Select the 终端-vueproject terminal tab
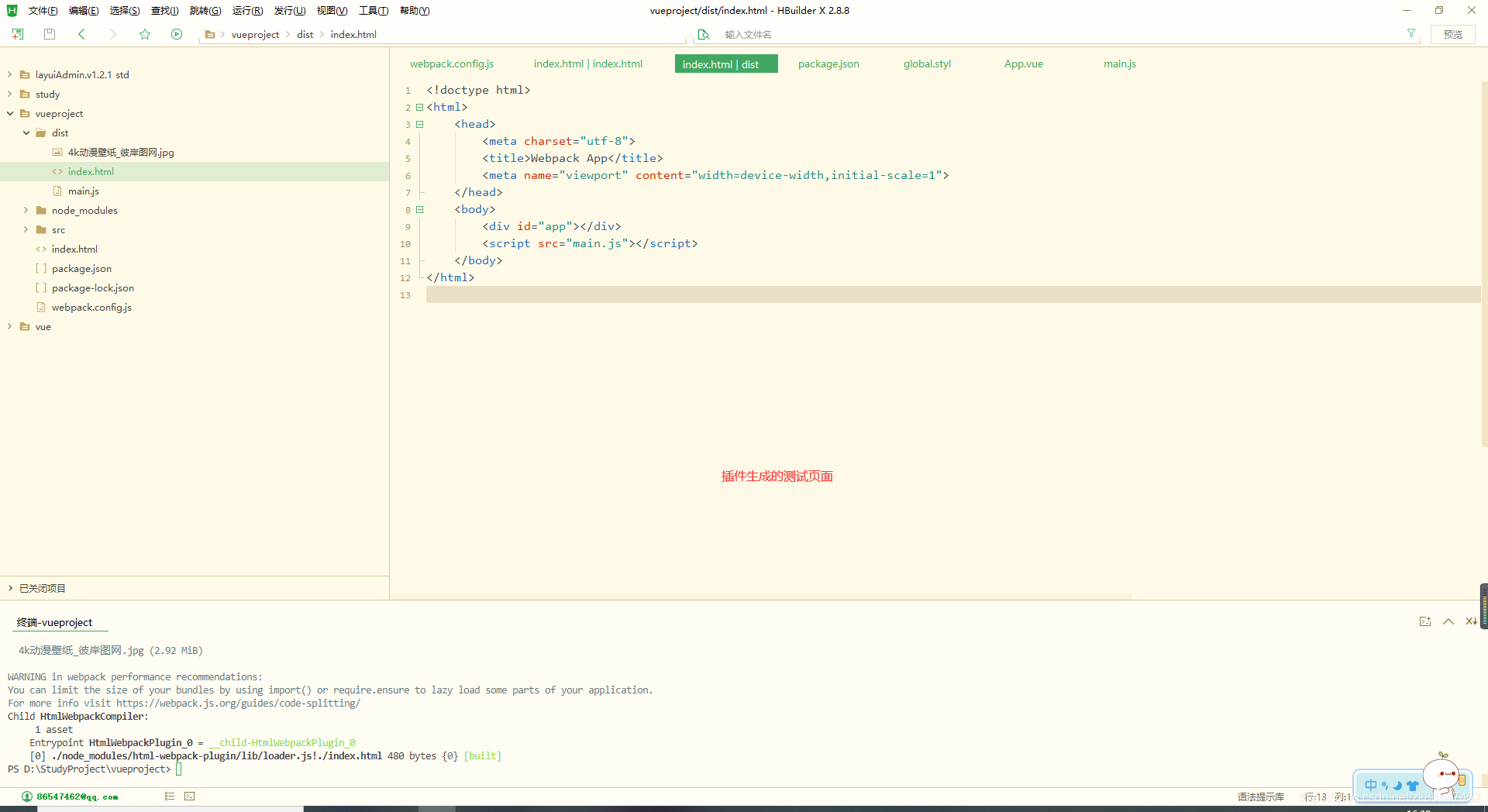The height and width of the screenshot is (812, 1488). point(55,622)
